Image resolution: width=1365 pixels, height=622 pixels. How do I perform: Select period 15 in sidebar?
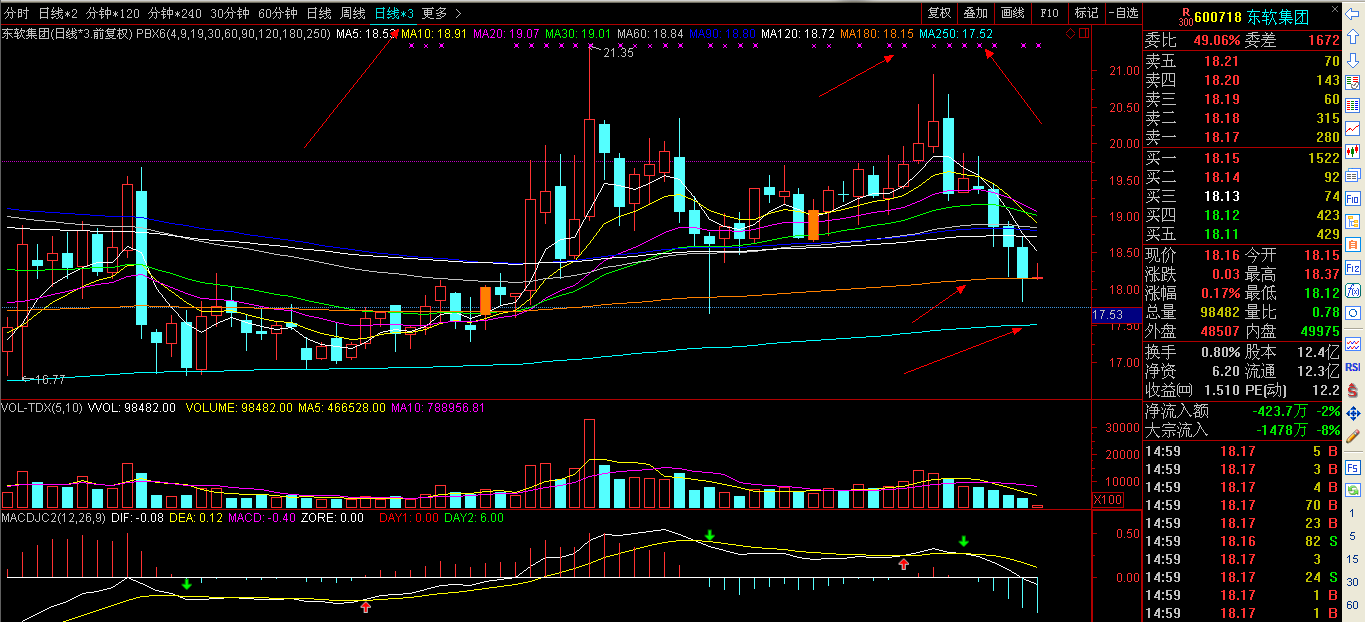1352,559
